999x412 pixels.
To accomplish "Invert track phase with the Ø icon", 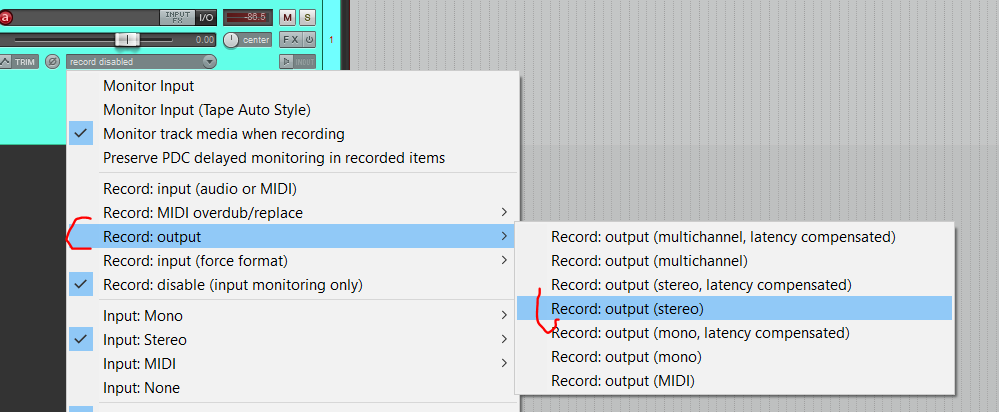I will coord(52,62).
